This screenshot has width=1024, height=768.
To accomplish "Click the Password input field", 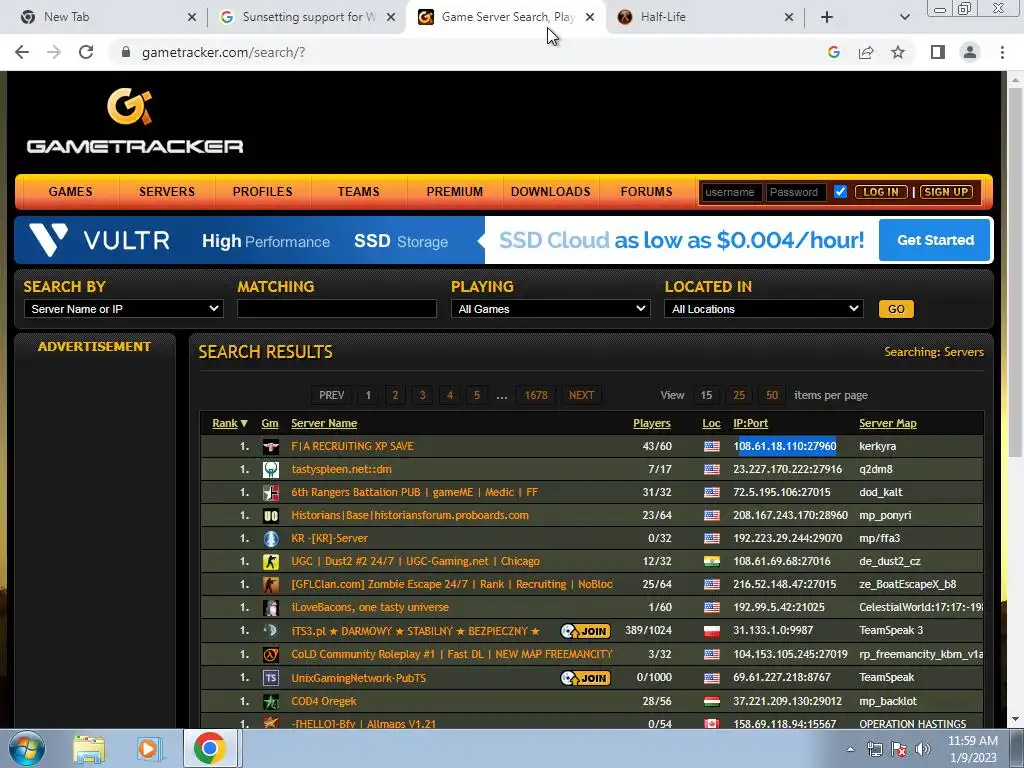I will 795,192.
